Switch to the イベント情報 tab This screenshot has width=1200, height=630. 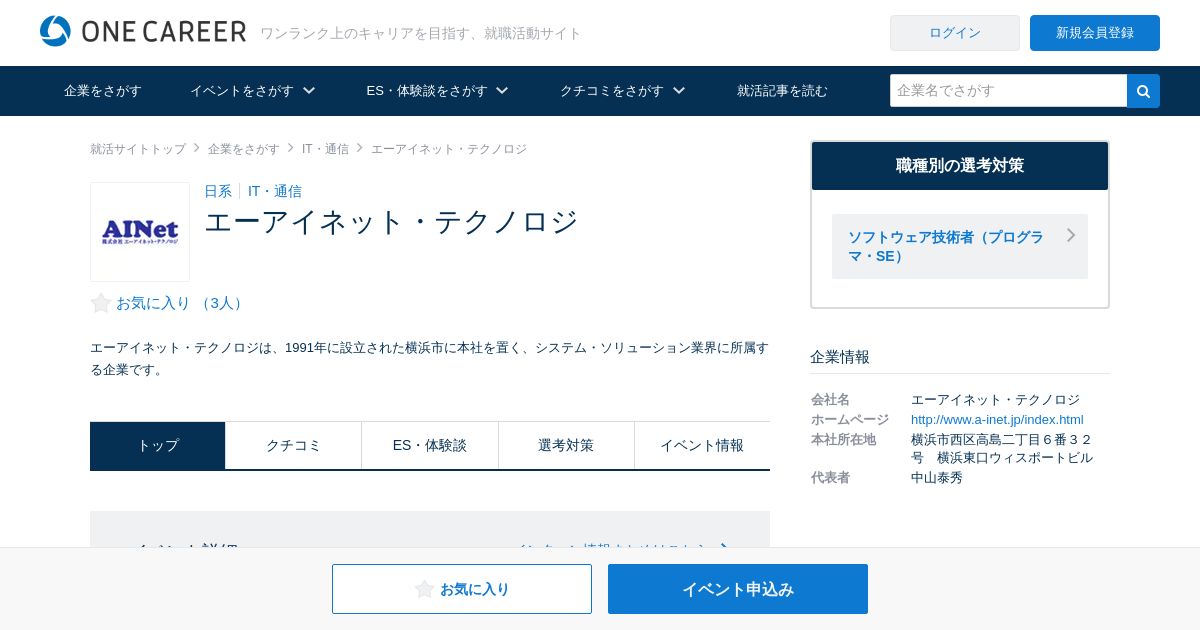click(x=702, y=445)
